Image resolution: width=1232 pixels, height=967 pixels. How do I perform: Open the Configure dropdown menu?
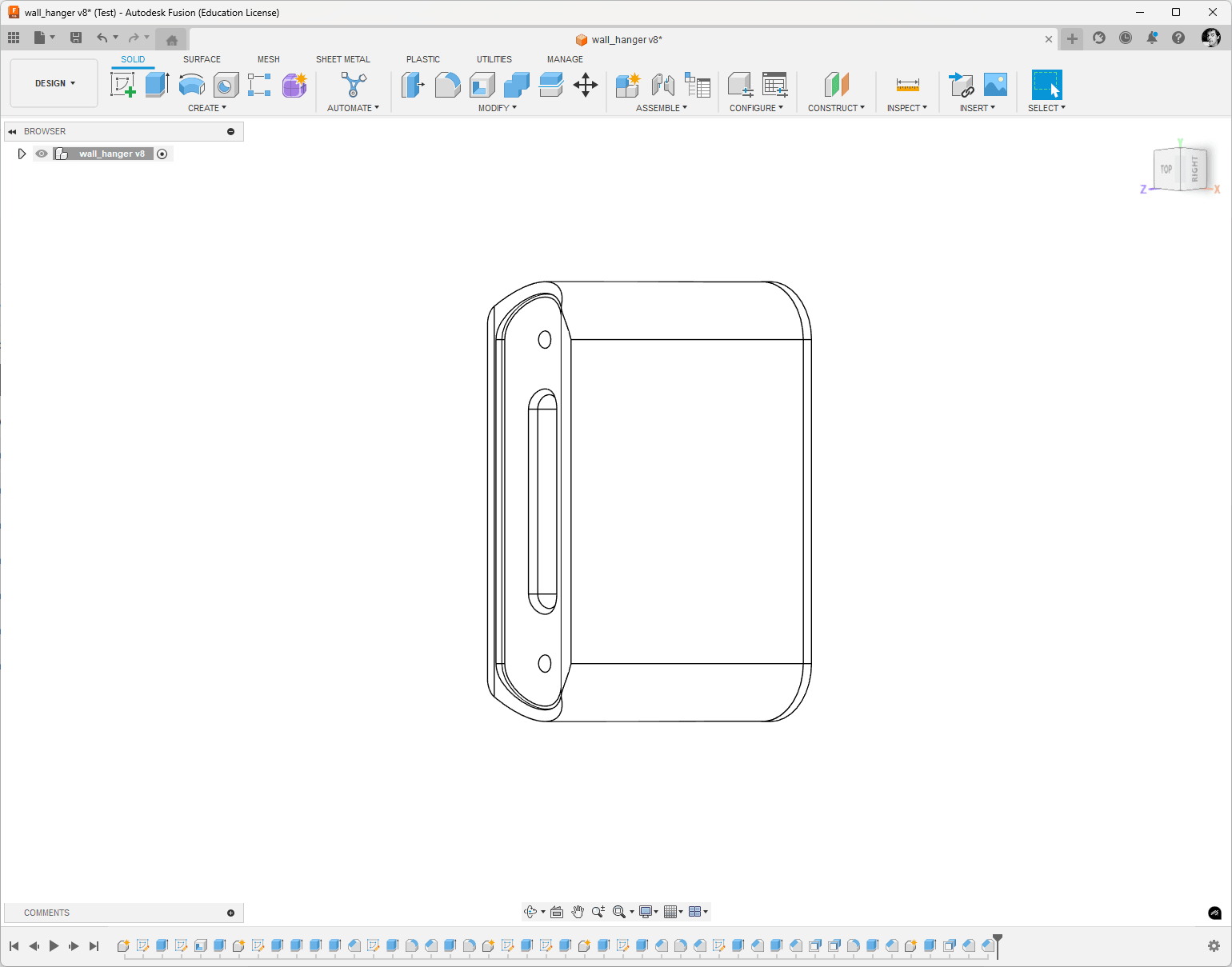(x=756, y=108)
